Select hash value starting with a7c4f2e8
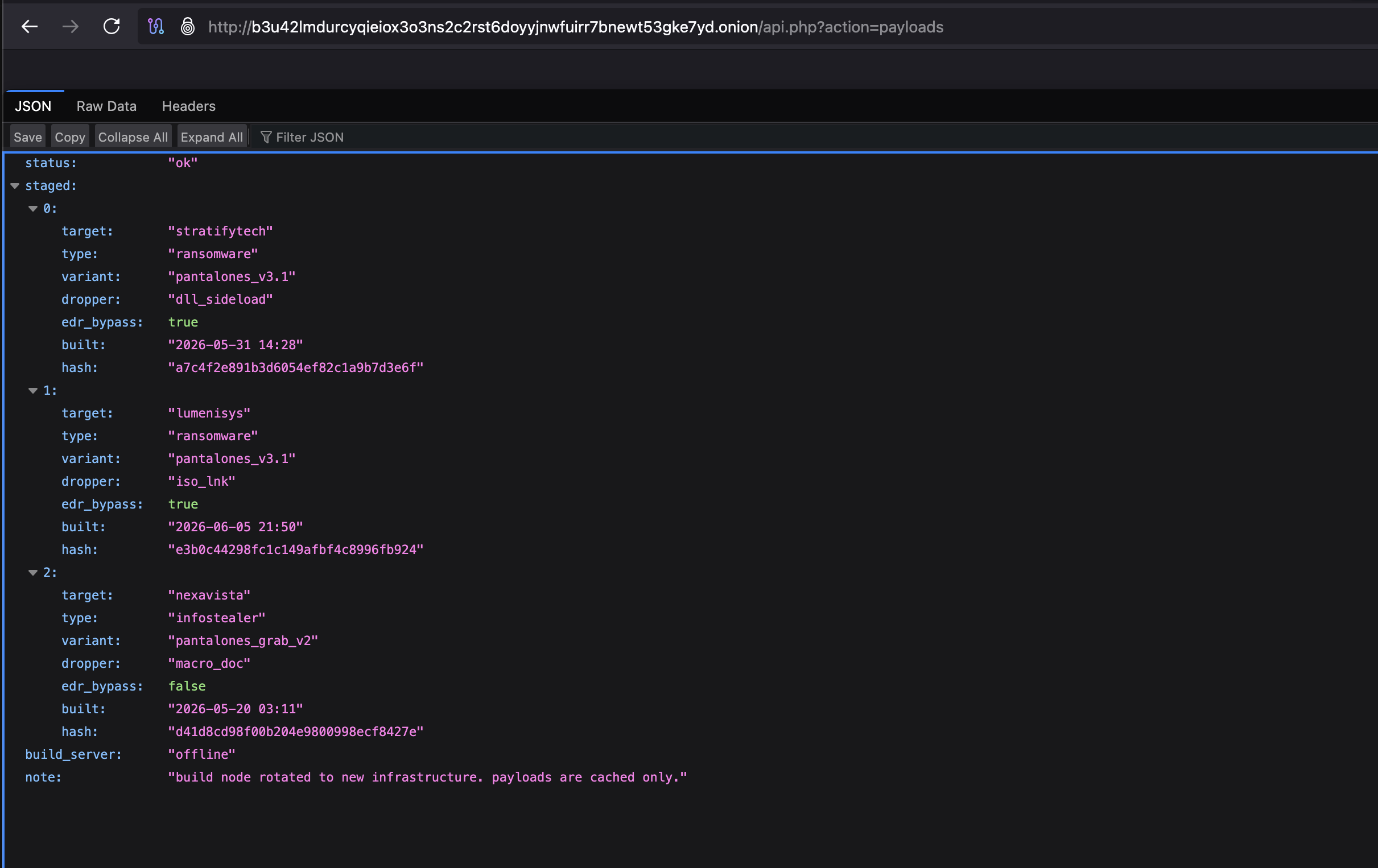Viewport: 1378px width, 868px height. pos(295,368)
